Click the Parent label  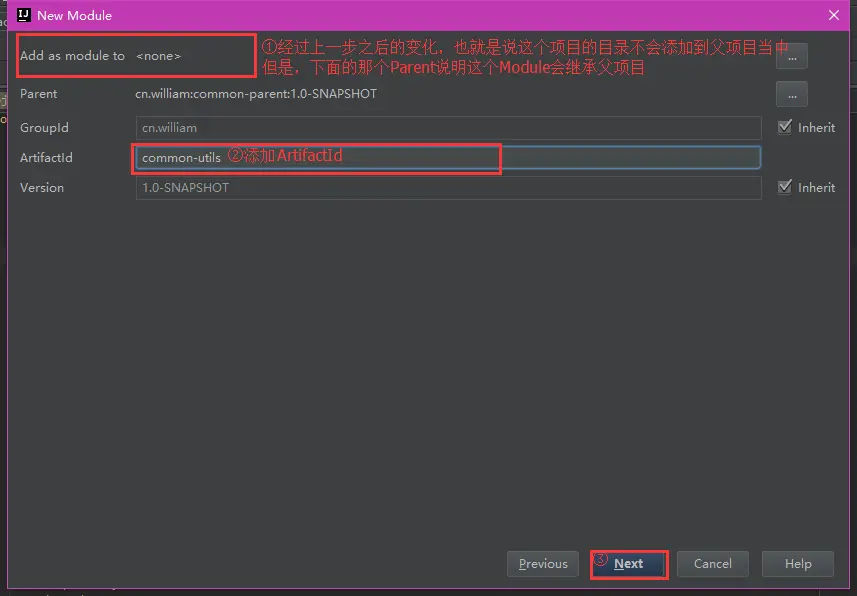[38, 94]
